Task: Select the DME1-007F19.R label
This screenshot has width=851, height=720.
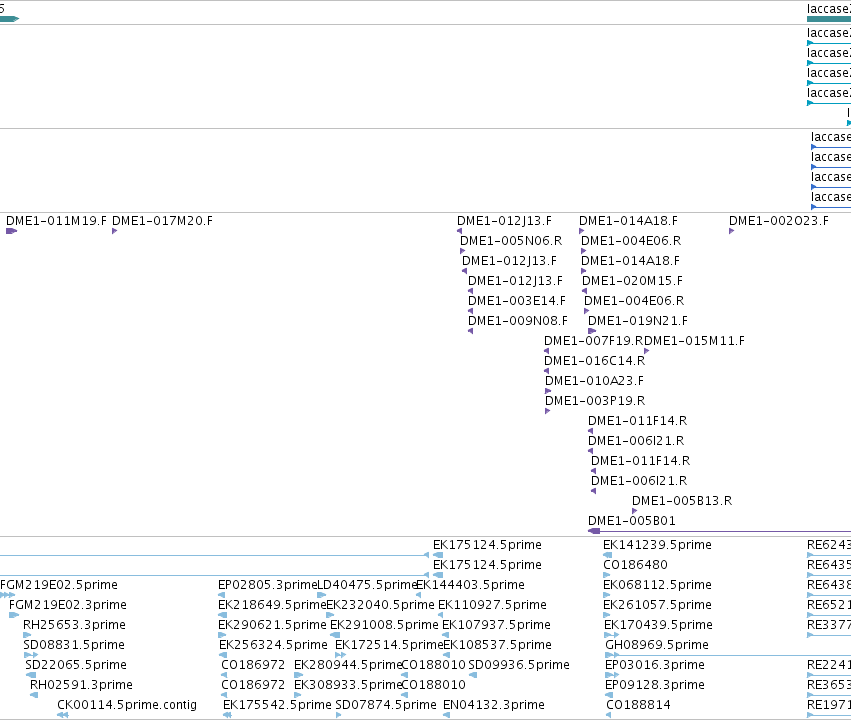Action: pos(594,341)
